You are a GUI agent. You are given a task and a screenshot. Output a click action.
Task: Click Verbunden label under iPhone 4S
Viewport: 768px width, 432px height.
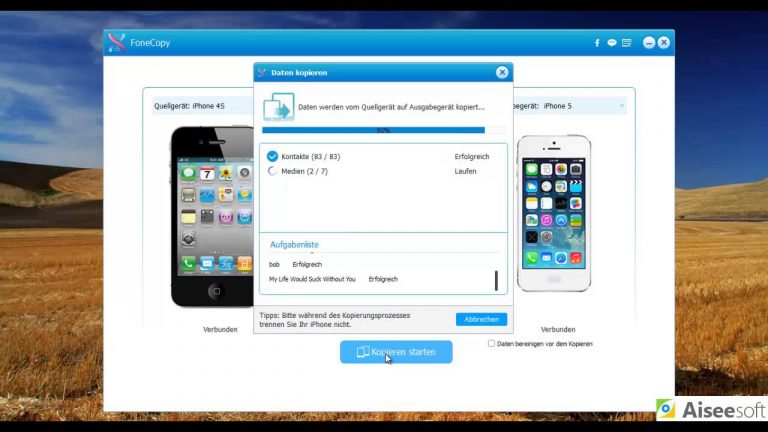(220, 330)
